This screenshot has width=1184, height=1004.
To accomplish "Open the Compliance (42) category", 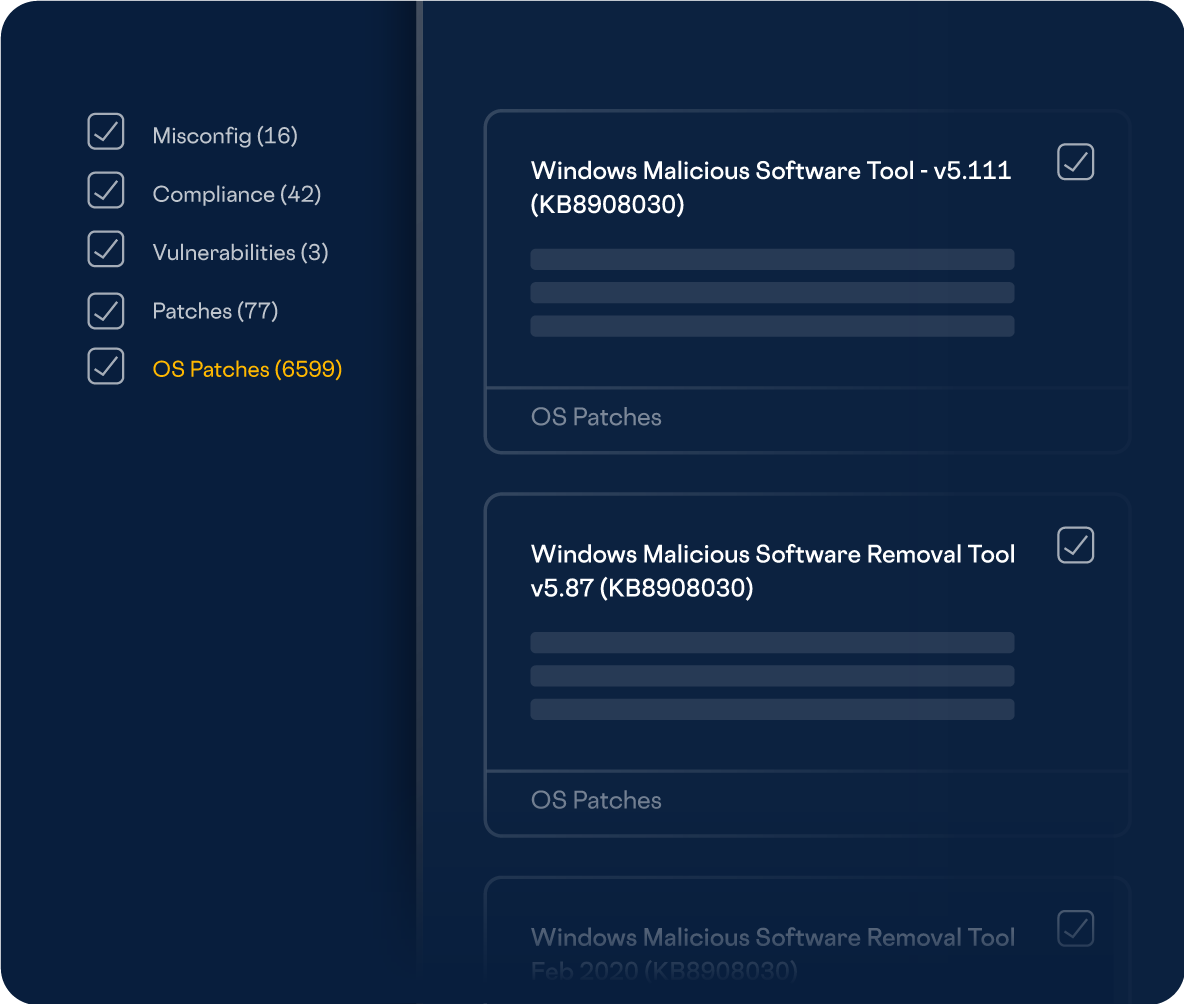I will point(236,194).
